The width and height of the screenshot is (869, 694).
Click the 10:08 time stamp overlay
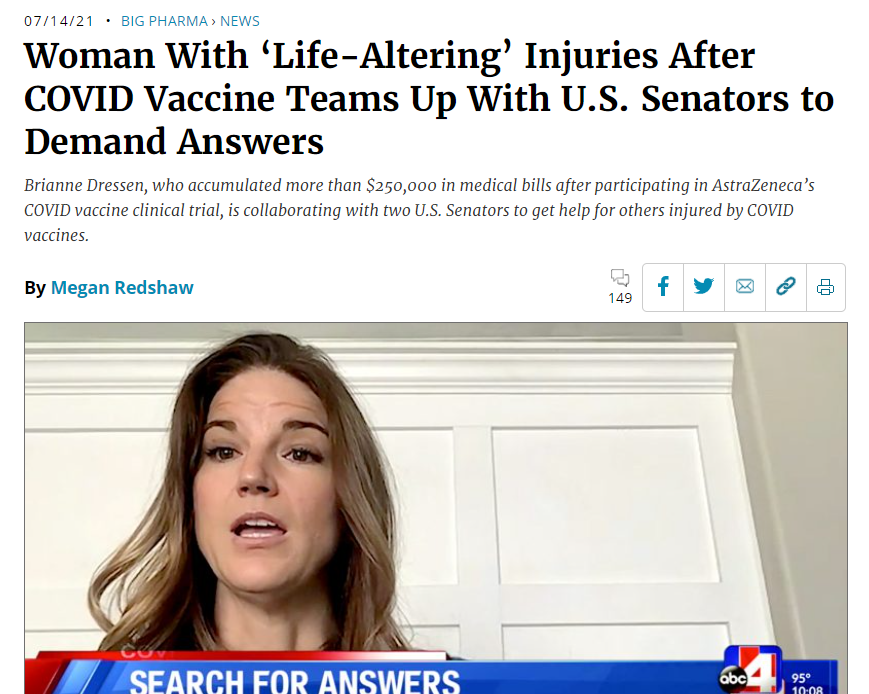click(807, 690)
